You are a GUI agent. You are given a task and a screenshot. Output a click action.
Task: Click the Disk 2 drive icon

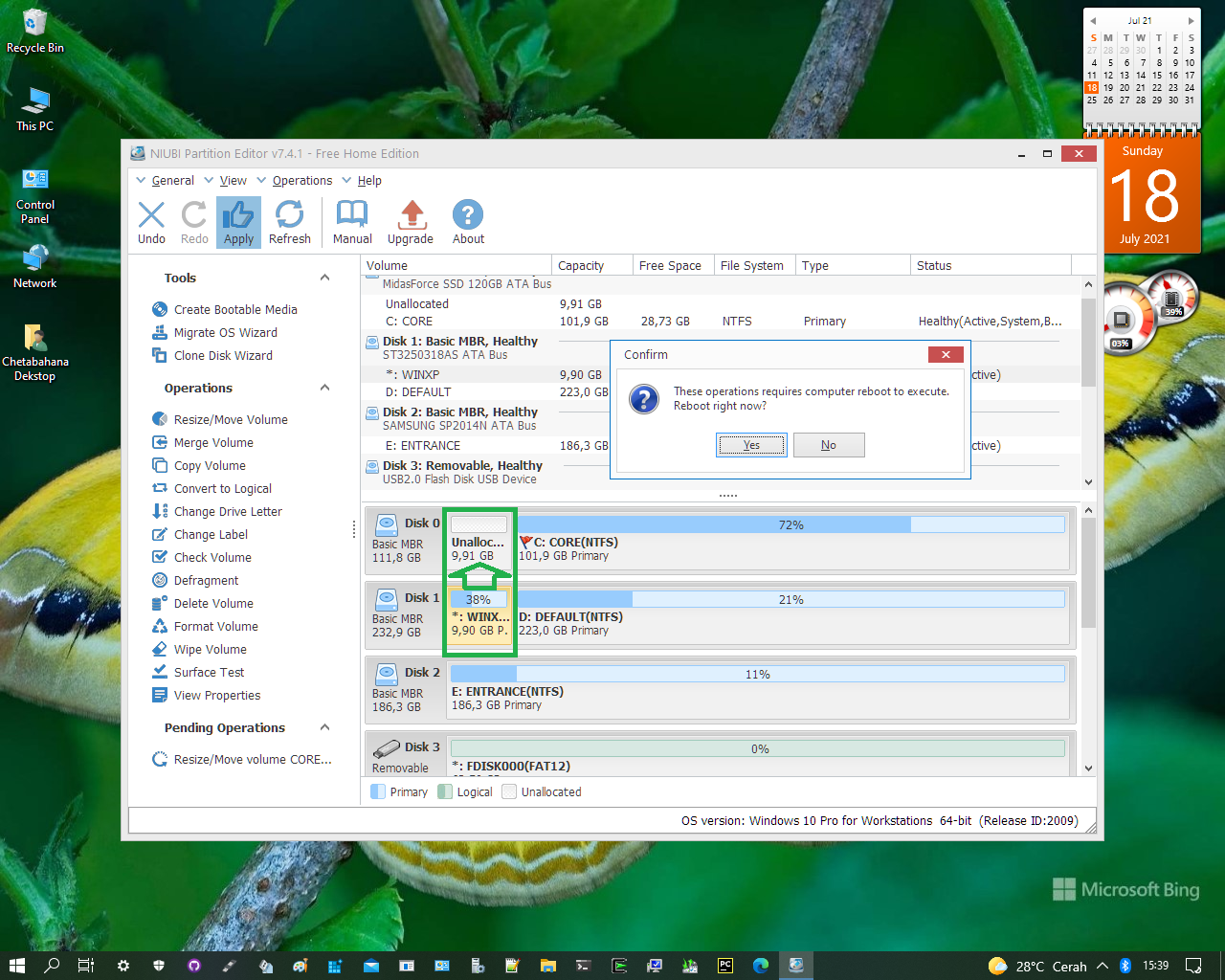coord(387,673)
